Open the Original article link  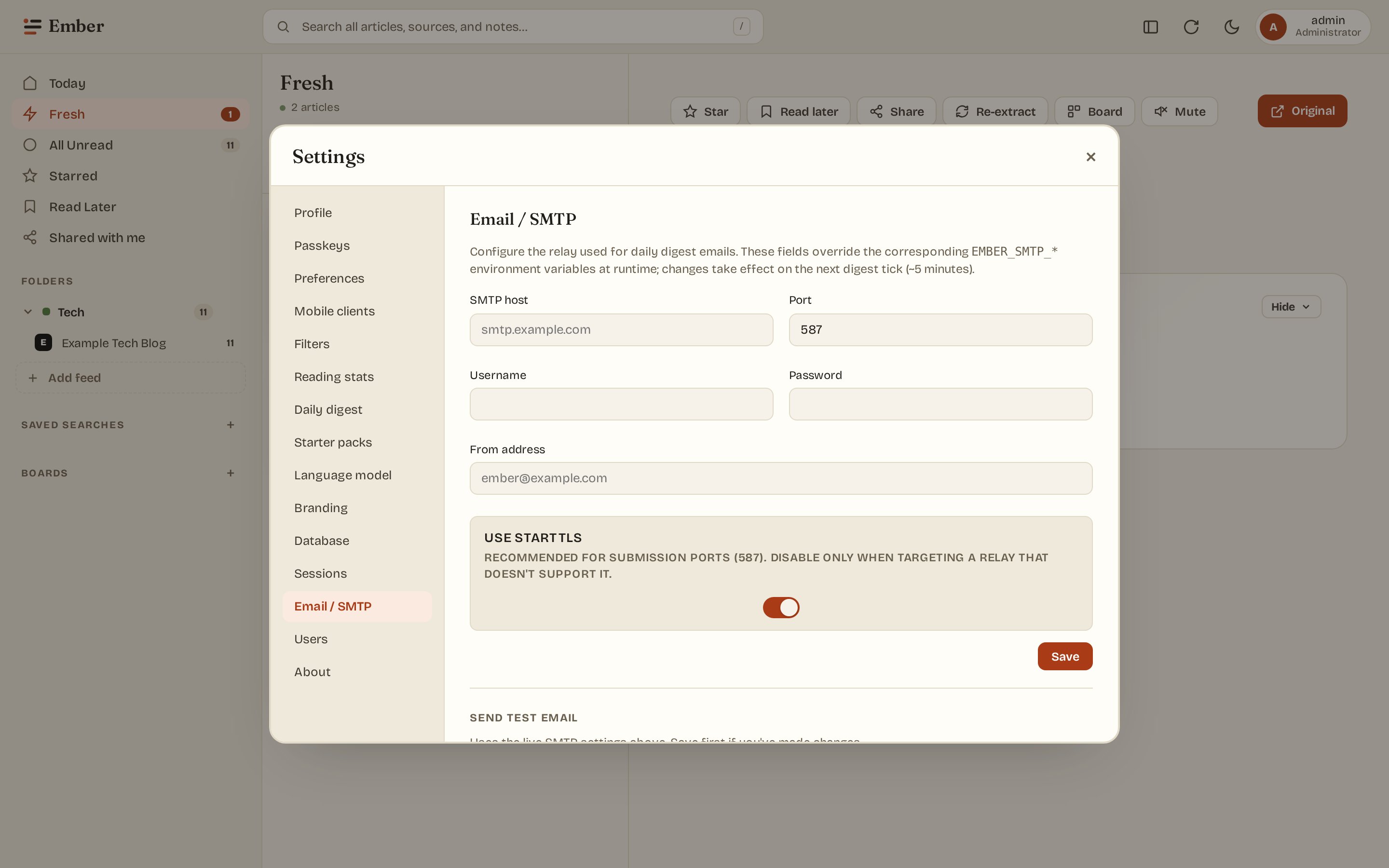tap(1302, 111)
